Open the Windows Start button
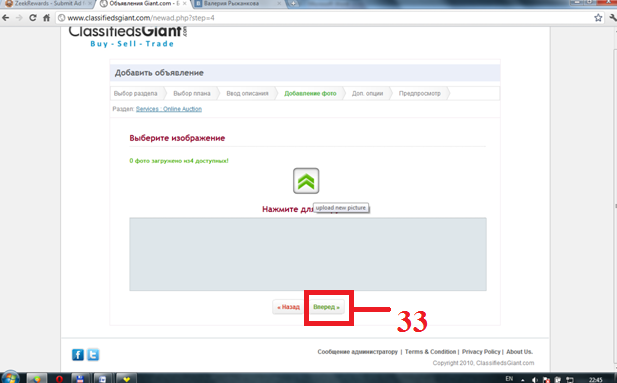 10,378
